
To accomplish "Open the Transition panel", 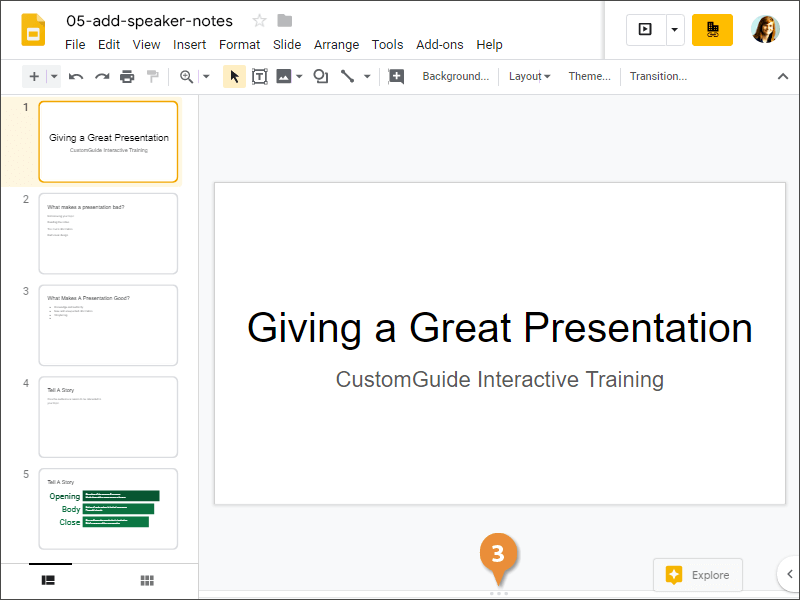I will tap(658, 77).
